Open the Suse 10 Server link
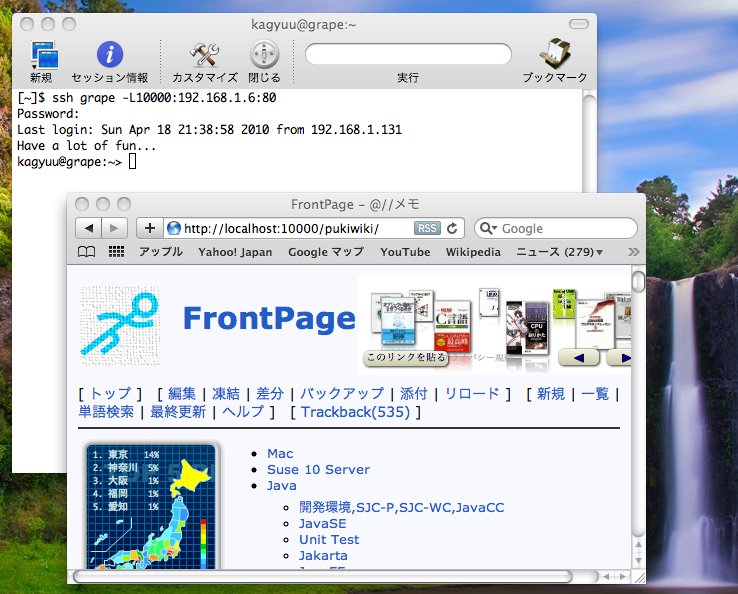Image resolution: width=738 pixels, height=594 pixels. pyautogui.click(x=318, y=469)
